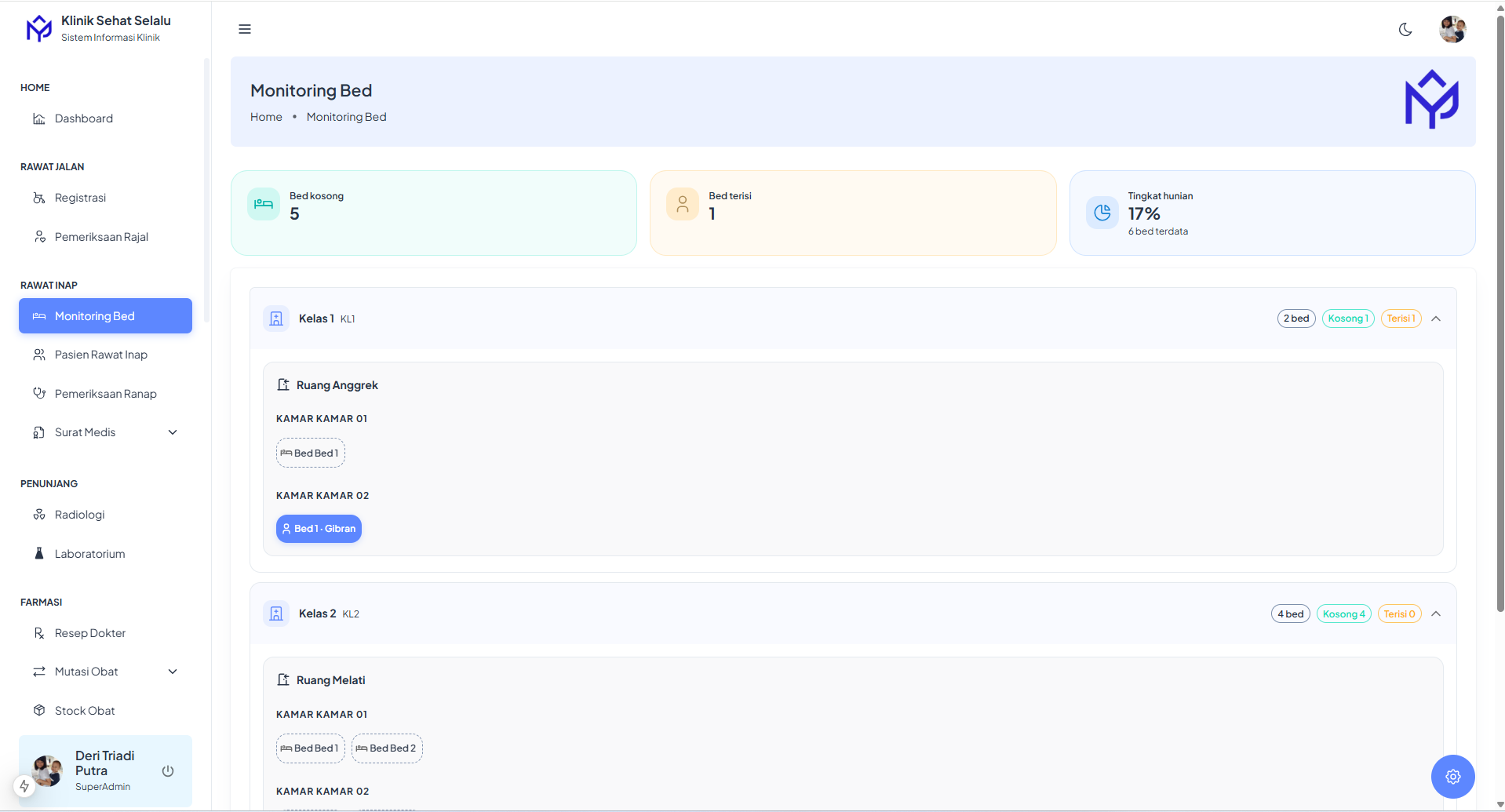This screenshot has width=1505, height=812.
Task: Click the Registrasi wheelchair icon
Action: (x=39, y=198)
